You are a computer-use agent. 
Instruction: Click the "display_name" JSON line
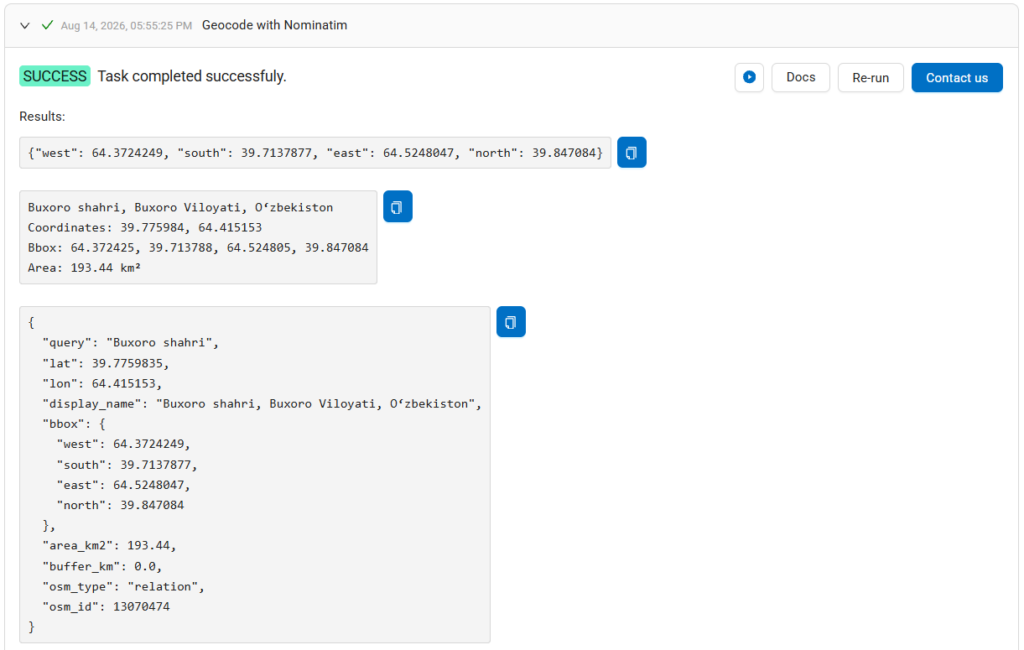pos(262,404)
